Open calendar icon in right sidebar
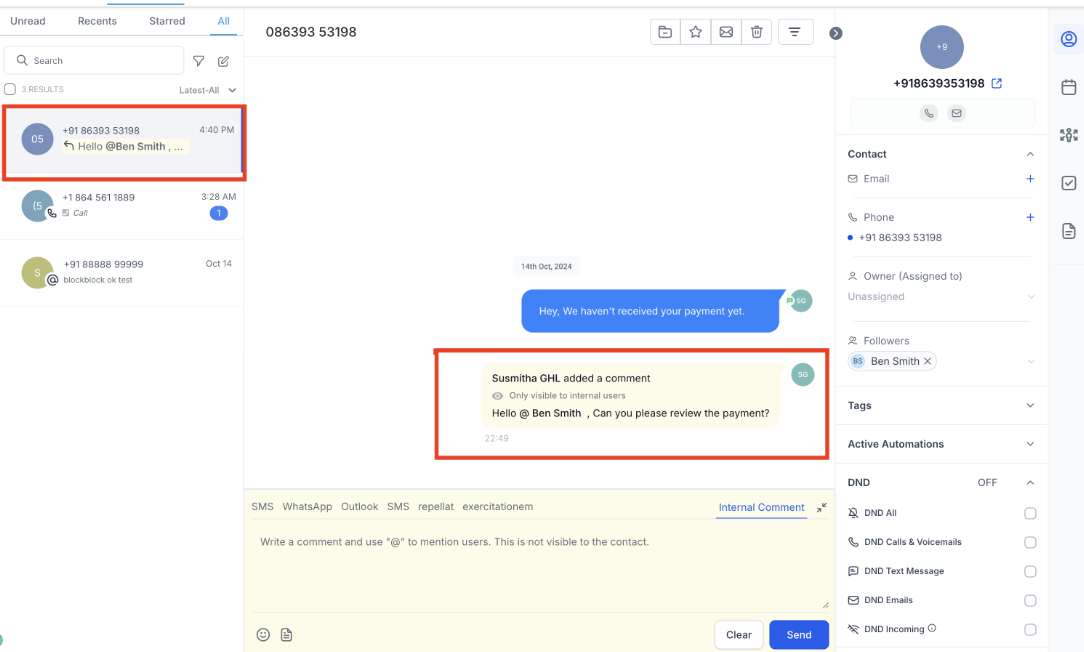Image resolution: width=1084 pixels, height=652 pixels. pos(1068,87)
